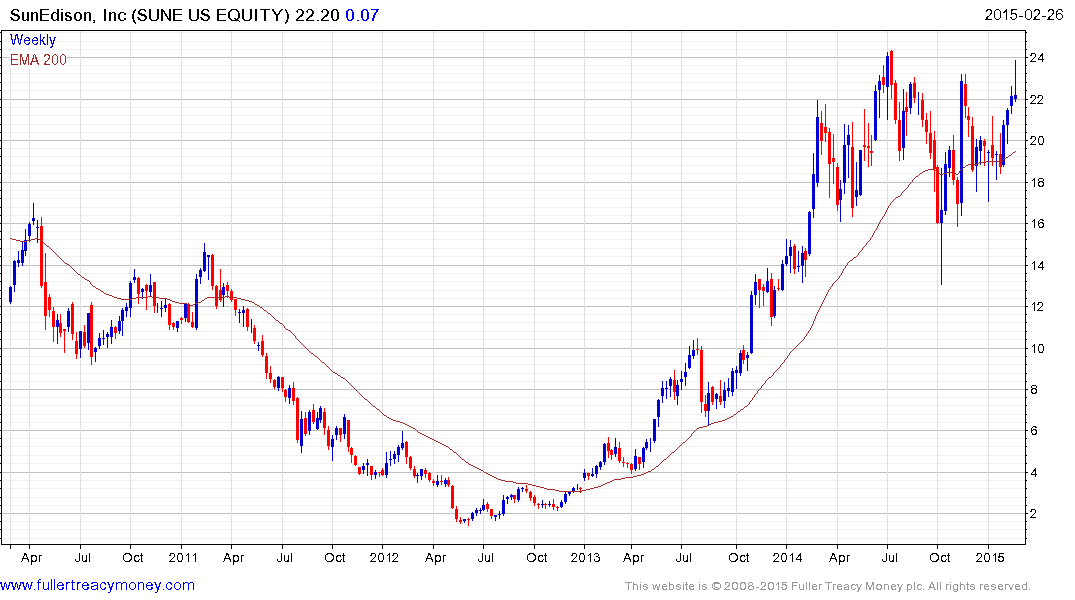
Task: Click the 12 price axis label
Action: click(x=1037, y=307)
